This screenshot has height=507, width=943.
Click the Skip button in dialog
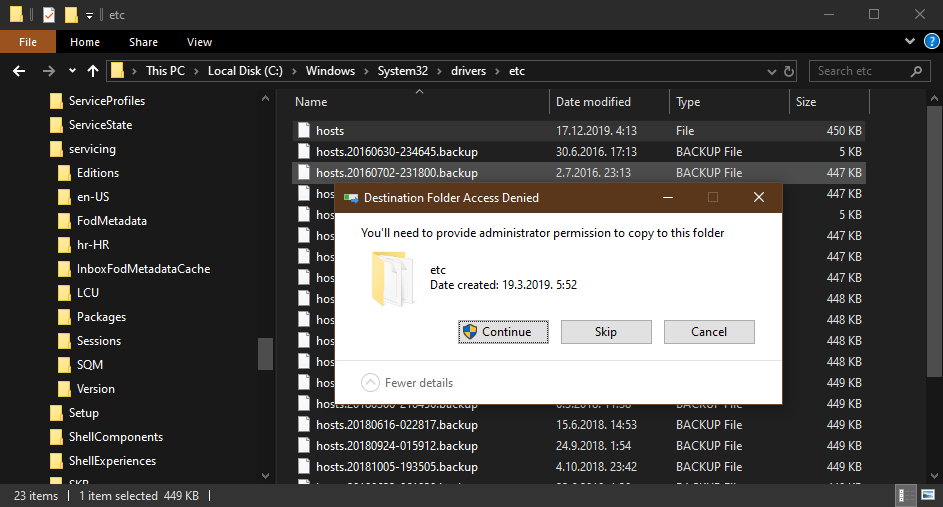coord(605,332)
